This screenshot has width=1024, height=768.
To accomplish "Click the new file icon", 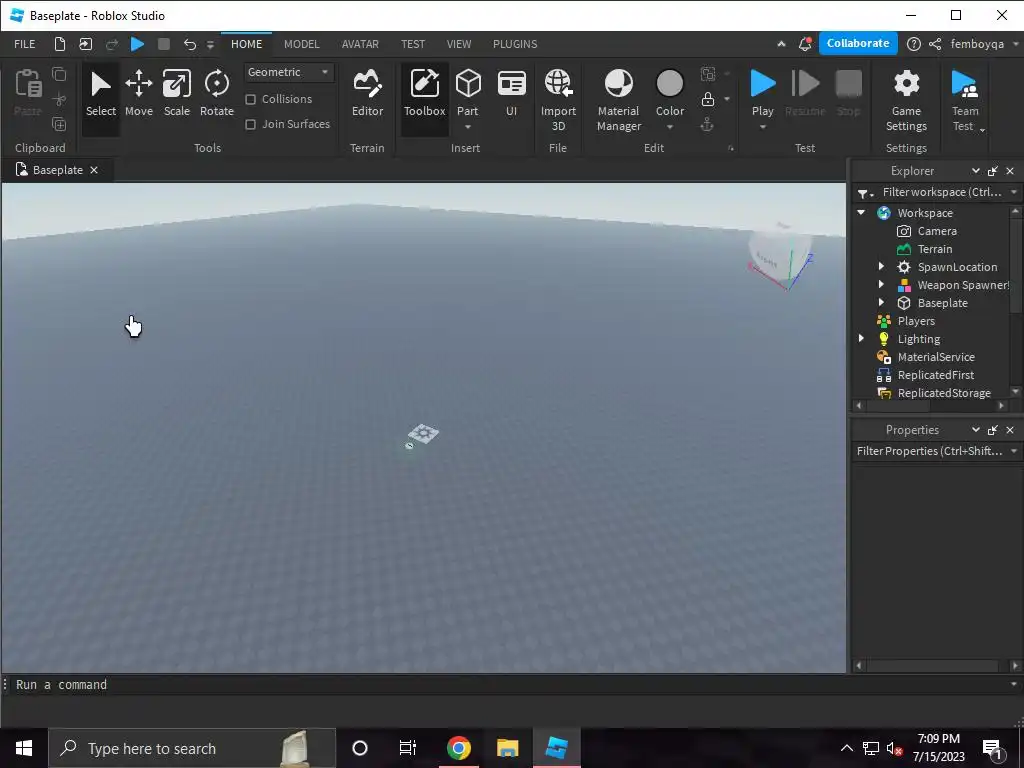I will 59,44.
